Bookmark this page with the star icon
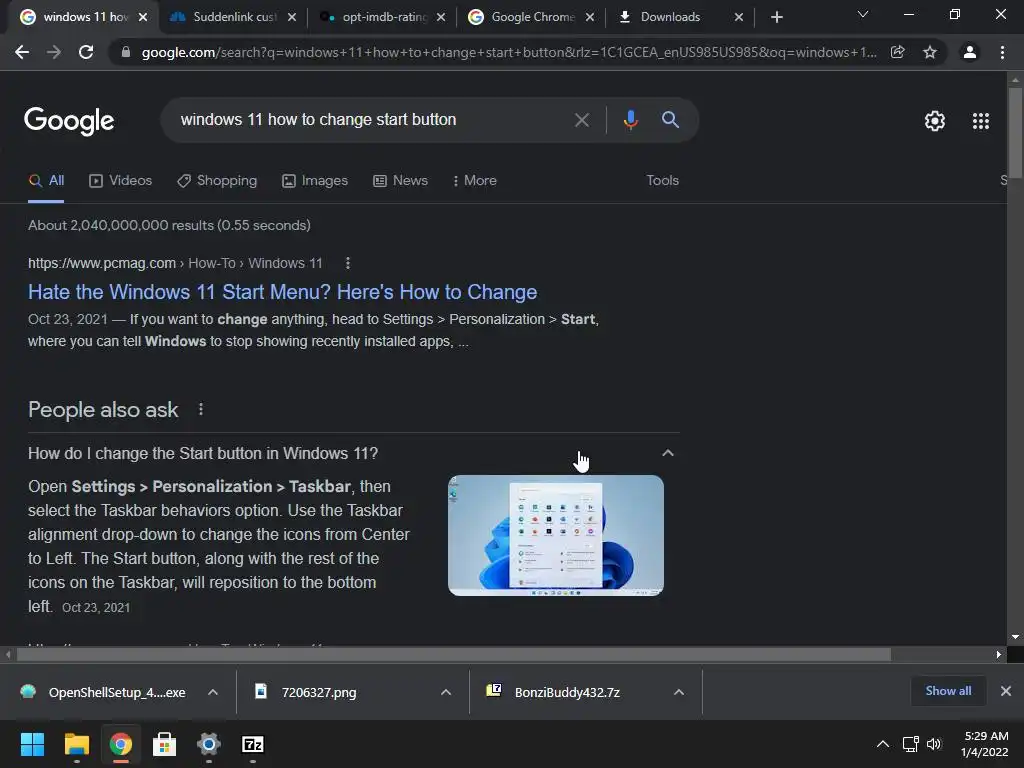The height and width of the screenshot is (768, 1024). tap(930, 52)
